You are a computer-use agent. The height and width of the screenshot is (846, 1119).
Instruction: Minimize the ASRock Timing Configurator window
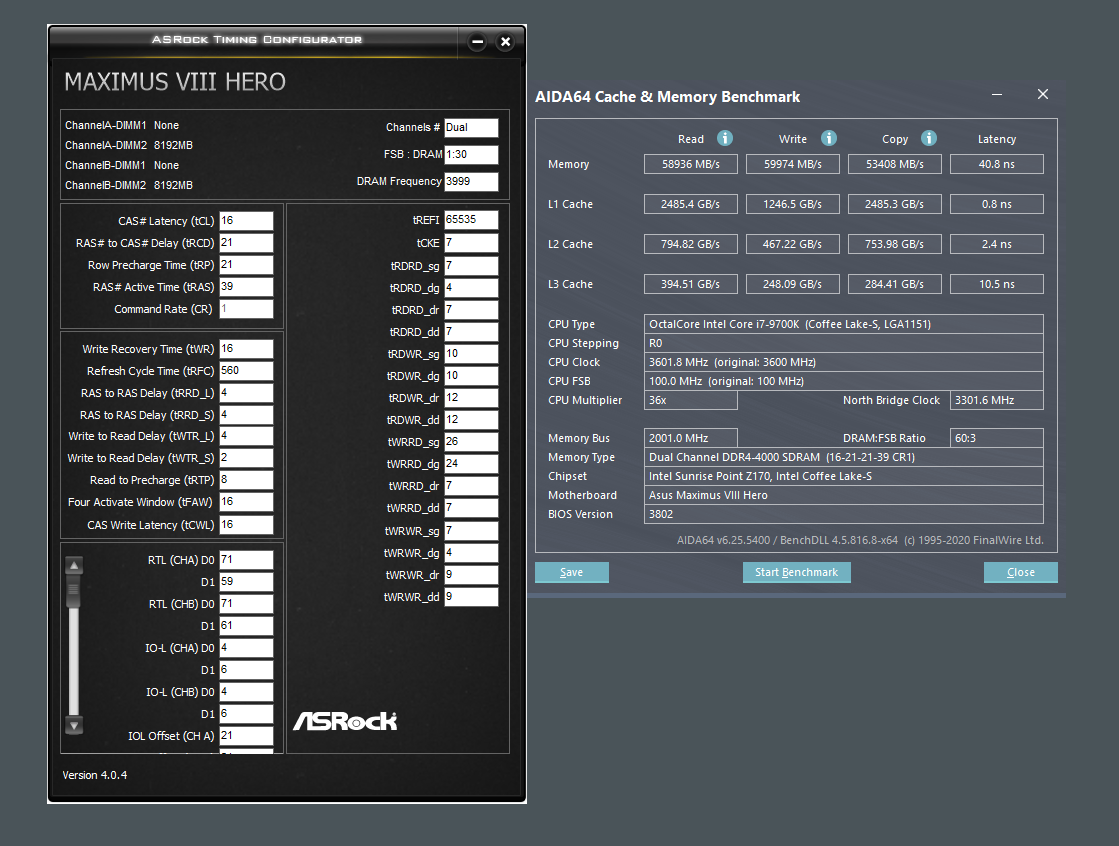click(477, 41)
